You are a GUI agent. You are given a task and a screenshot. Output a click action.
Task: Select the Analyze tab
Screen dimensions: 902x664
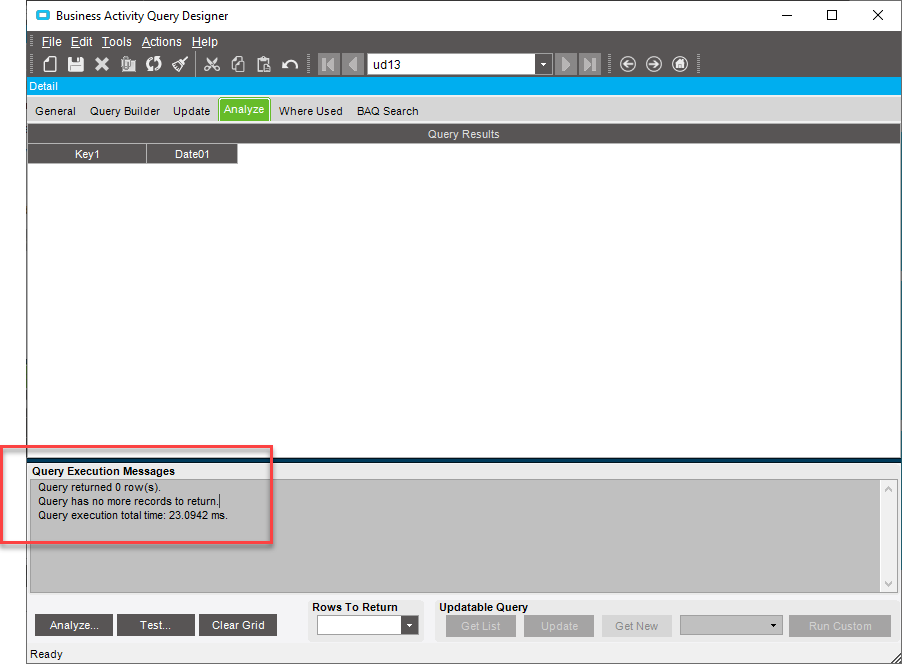point(244,109)
